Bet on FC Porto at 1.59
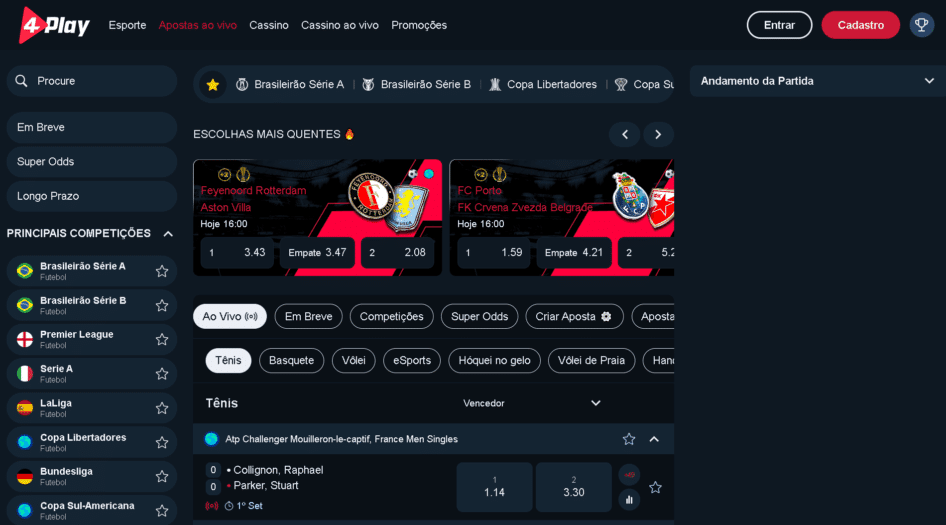 (494, 252)
